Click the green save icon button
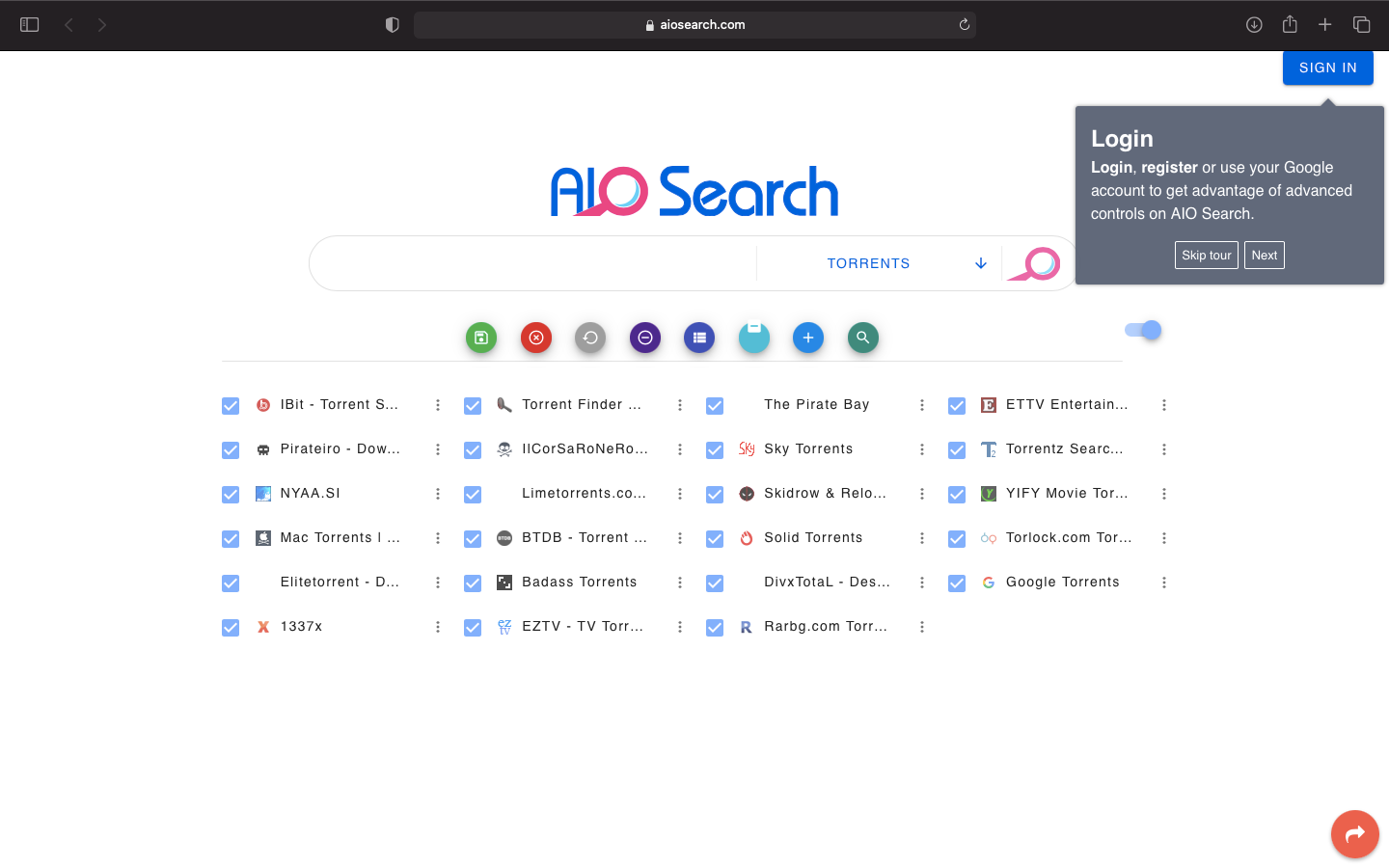This screenshot has height=868, width=1389. coord(481,338)
